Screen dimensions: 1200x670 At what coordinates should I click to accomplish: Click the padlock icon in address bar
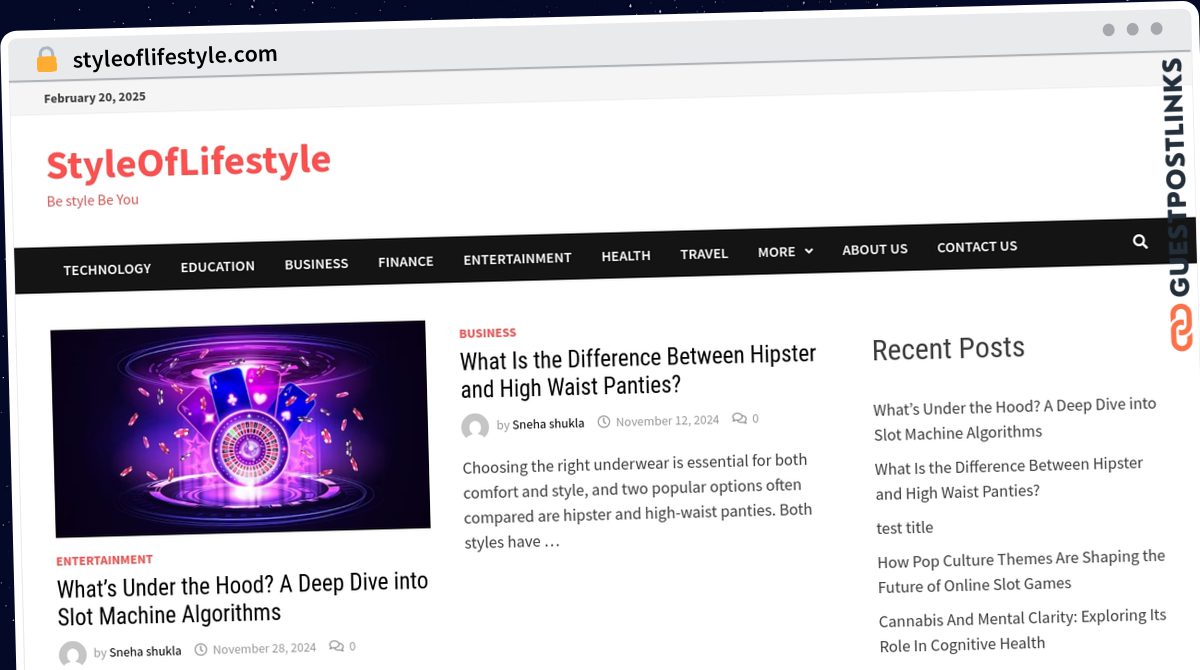click(x=46, y=60)
